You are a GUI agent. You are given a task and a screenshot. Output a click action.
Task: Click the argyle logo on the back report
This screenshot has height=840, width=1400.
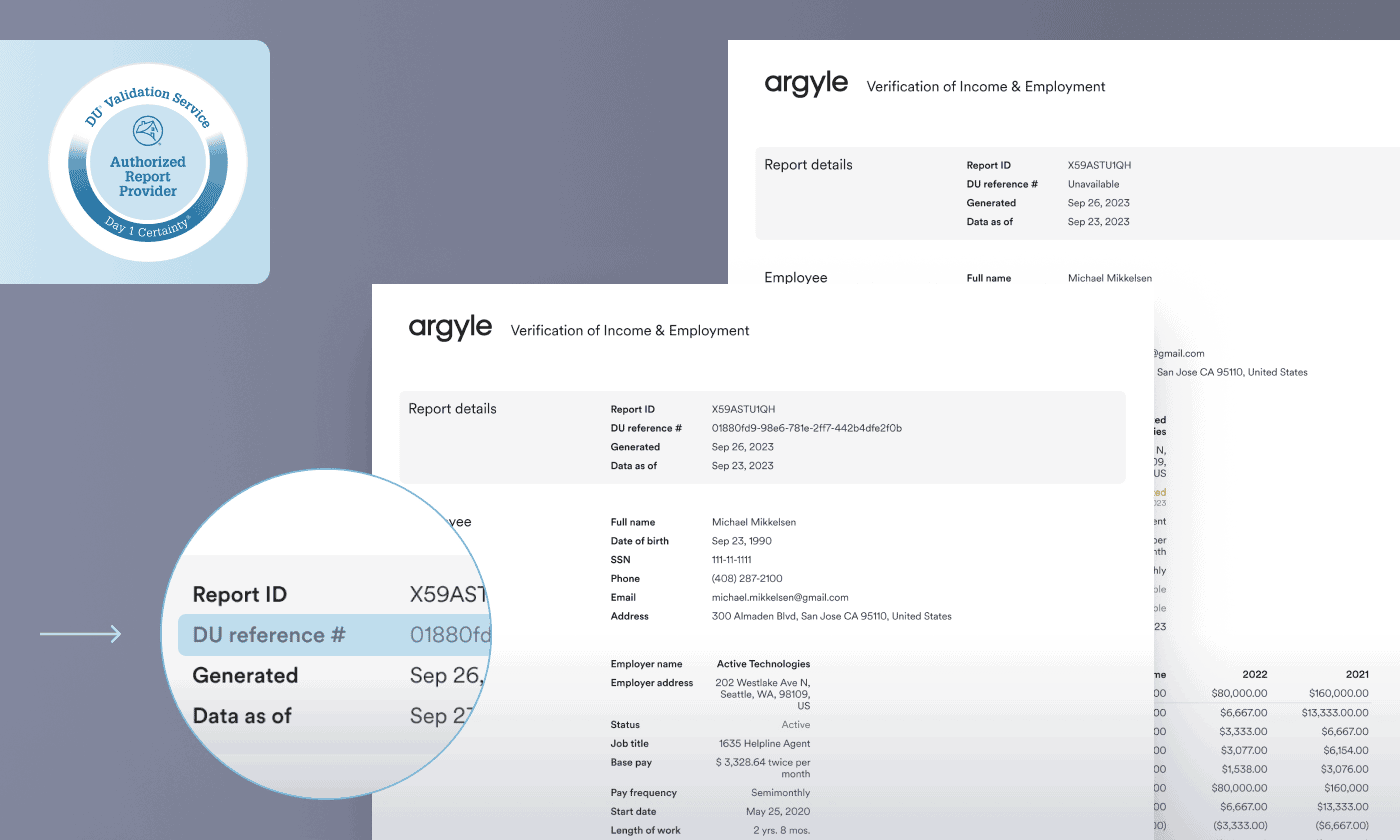[806, 84]
